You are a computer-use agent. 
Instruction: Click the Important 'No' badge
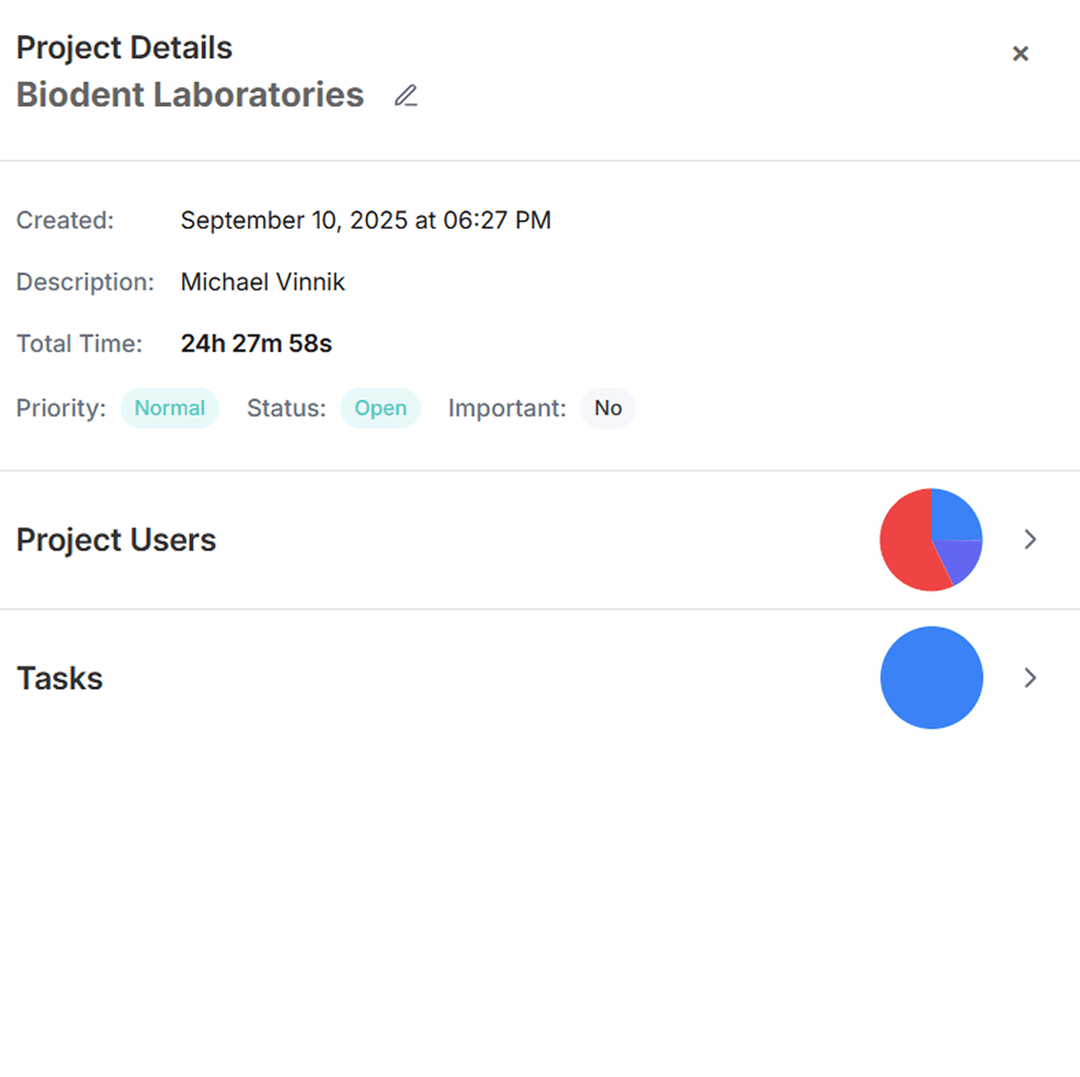pyautogui.click(x=608, y=408)
